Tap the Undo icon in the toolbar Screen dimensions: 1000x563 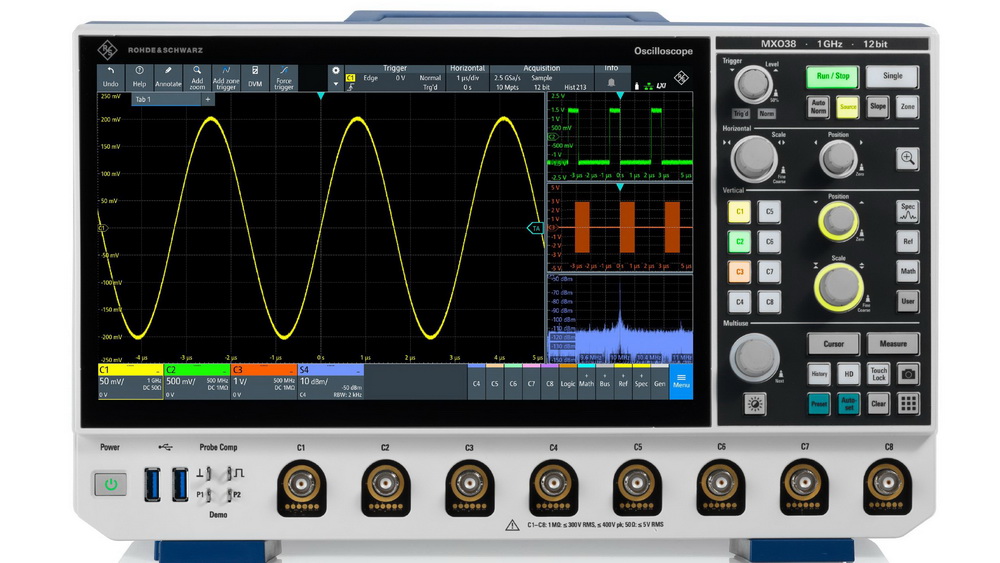pyautogui.click(x=110, y=77)
